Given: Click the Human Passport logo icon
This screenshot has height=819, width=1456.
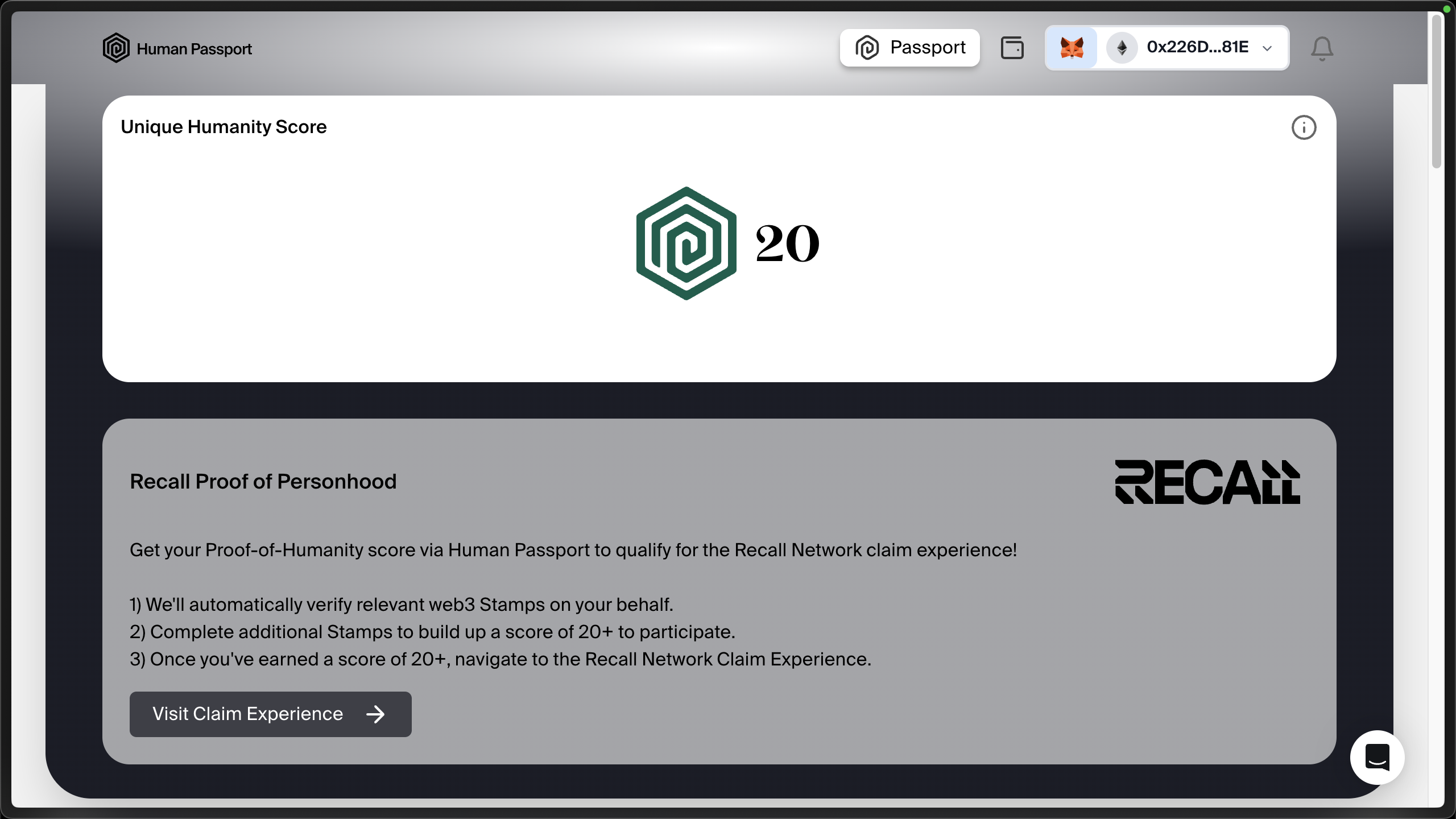Looking at the screenshot, I should point(116,48).
